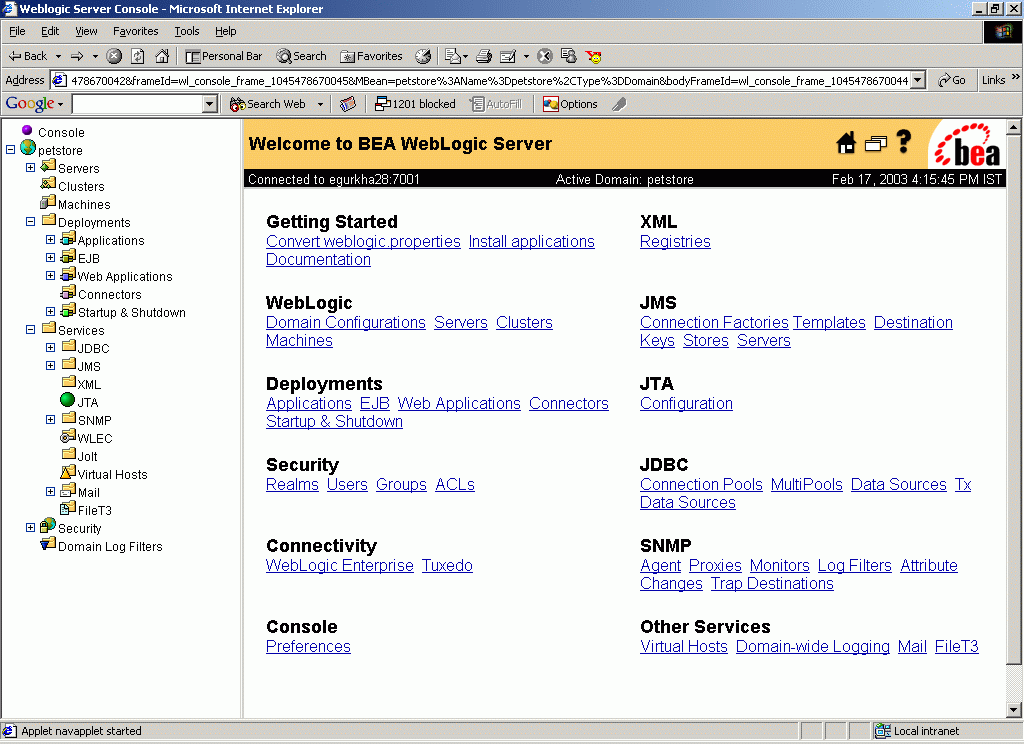
Task: Click the scroll down arrow of page scrollbar
Action: pyautogui.click(x=1014, y=709)
